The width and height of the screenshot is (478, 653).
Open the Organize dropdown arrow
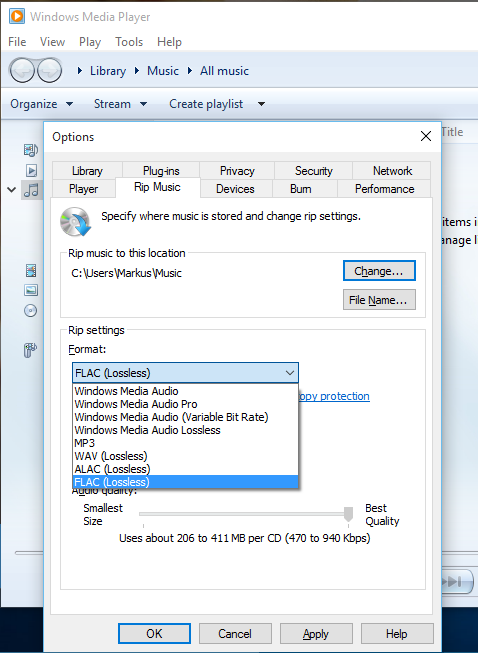(70, 104)
